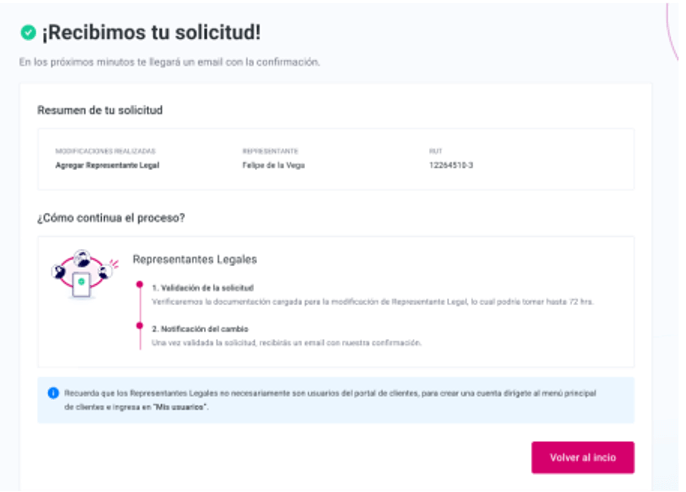Screen dimensions: 686x492
Task: Click the 72 hrs verification description
Action: pyautogui.click(x=372, y=302)
